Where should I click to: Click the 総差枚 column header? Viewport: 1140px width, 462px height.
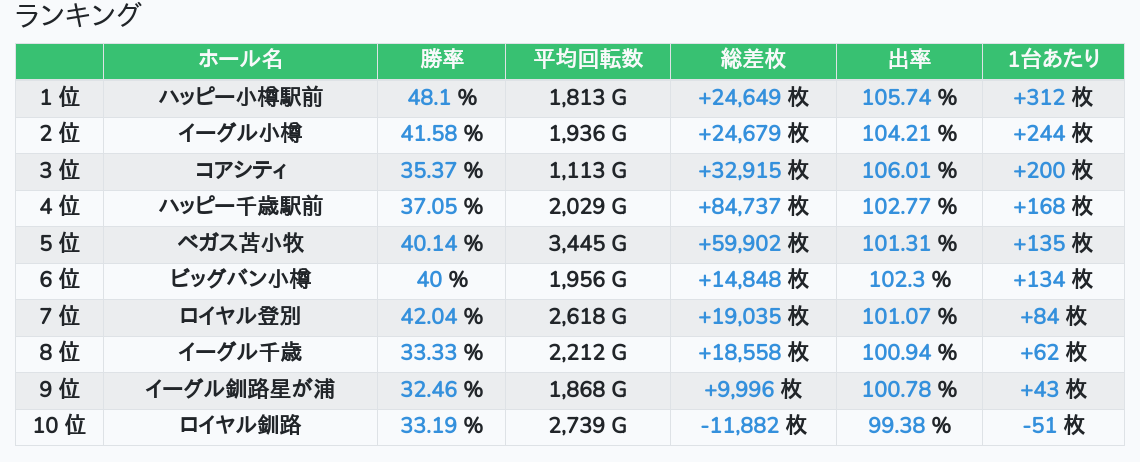[753, 60]
